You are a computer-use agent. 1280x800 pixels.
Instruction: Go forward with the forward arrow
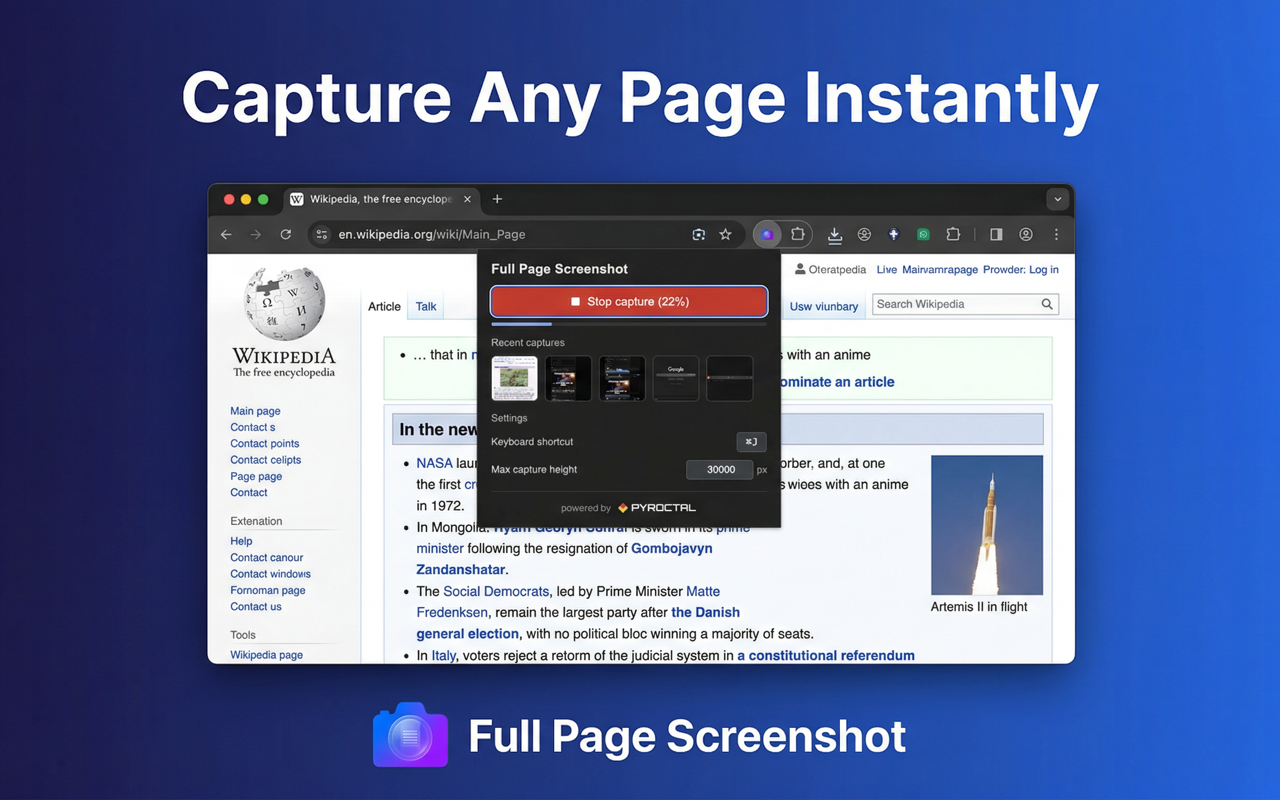[x=256, y=234]
